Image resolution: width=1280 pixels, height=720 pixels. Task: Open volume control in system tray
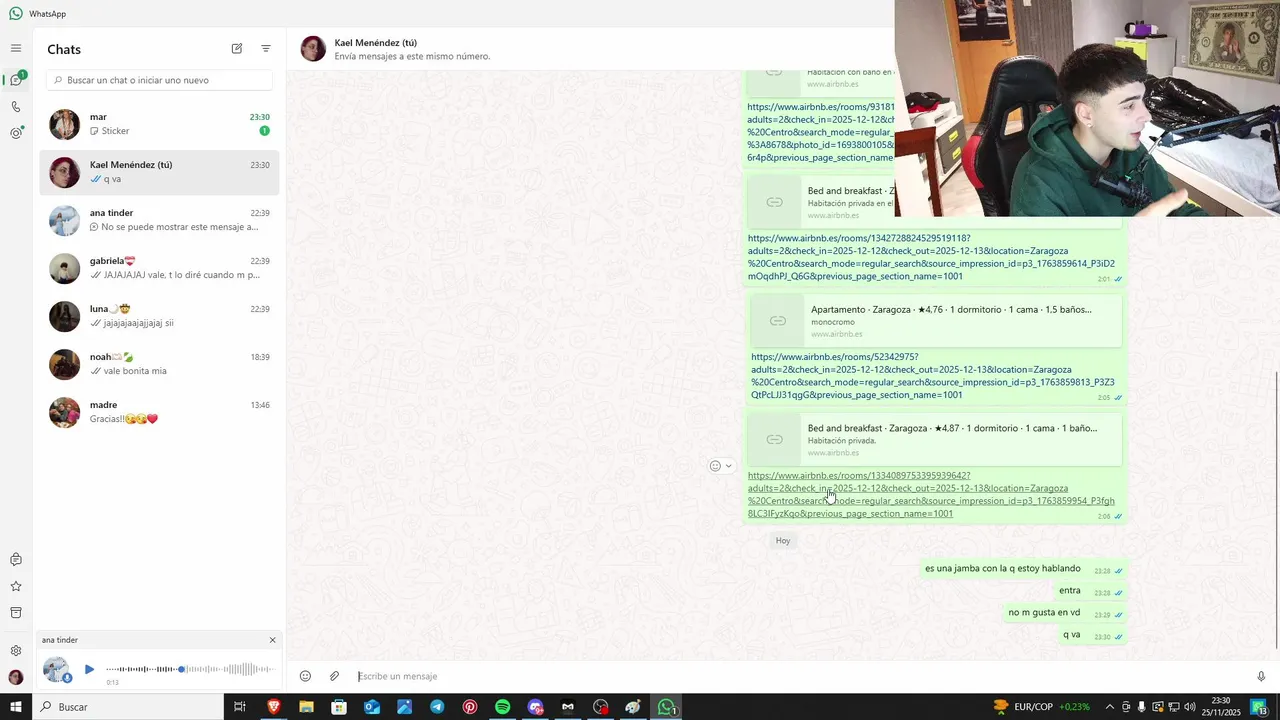[x=1190, y=707]
